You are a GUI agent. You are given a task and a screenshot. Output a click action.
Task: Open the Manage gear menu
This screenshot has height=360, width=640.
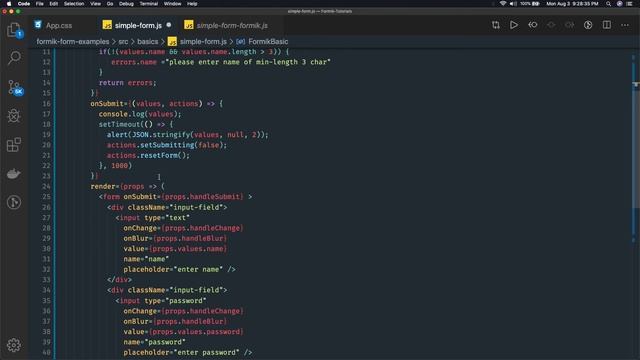(14, 345)
